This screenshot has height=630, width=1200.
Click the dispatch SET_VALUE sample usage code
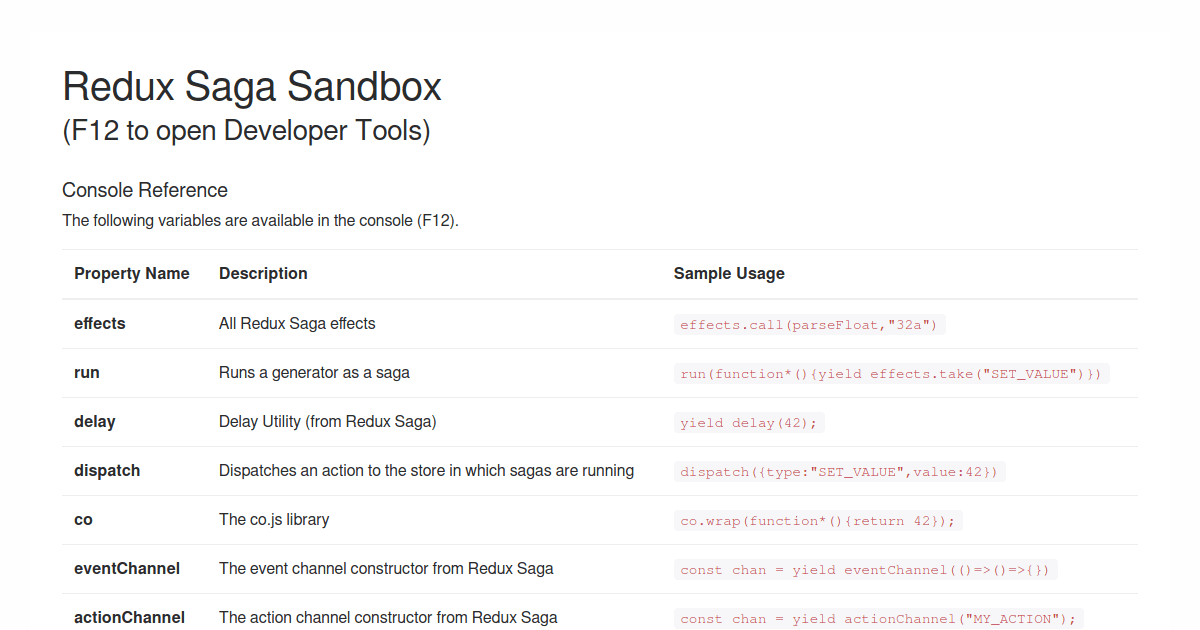coord(839,471)
